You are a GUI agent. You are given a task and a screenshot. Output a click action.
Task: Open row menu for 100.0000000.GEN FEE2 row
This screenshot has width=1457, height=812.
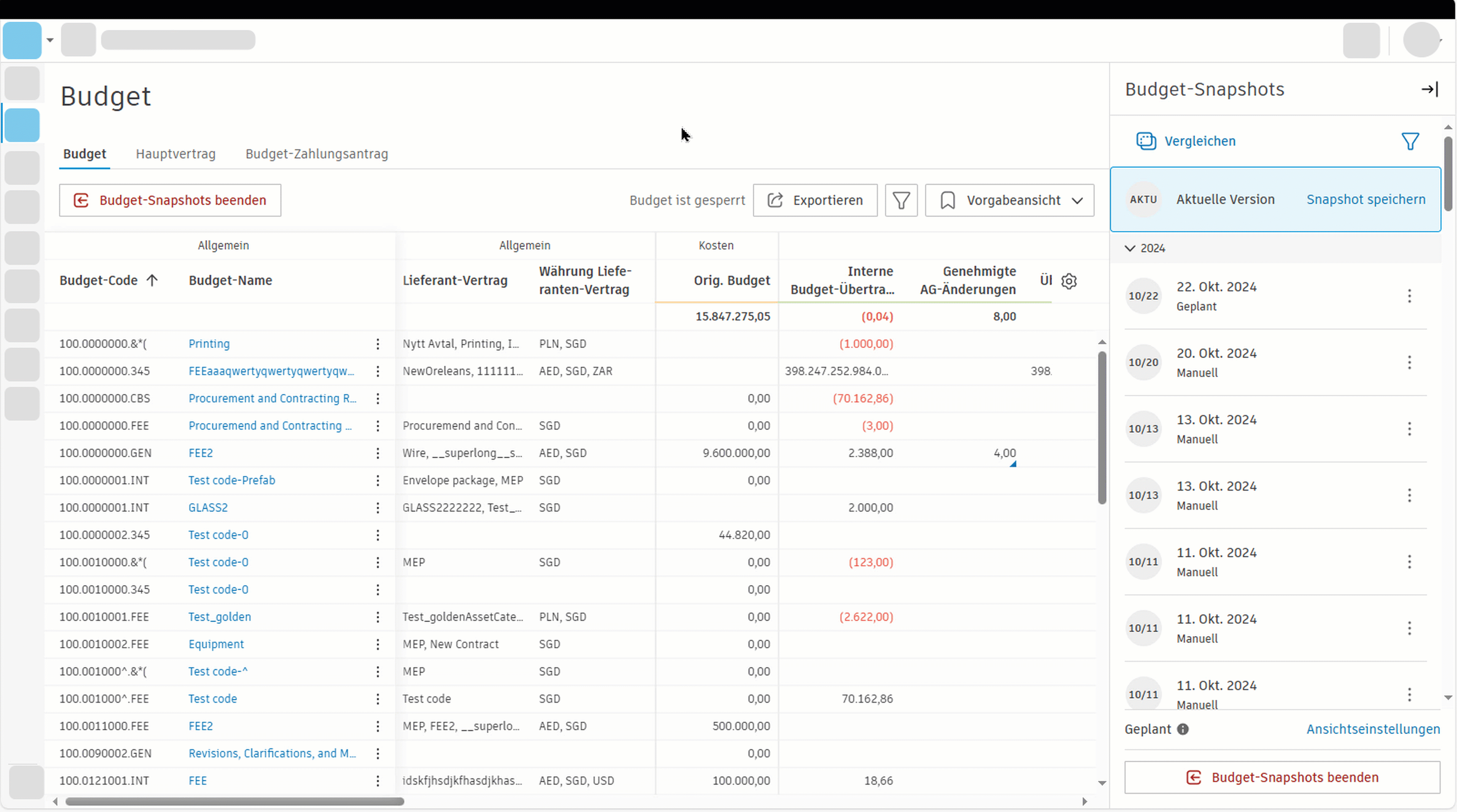pyautogui.click(x=378, y=453)
